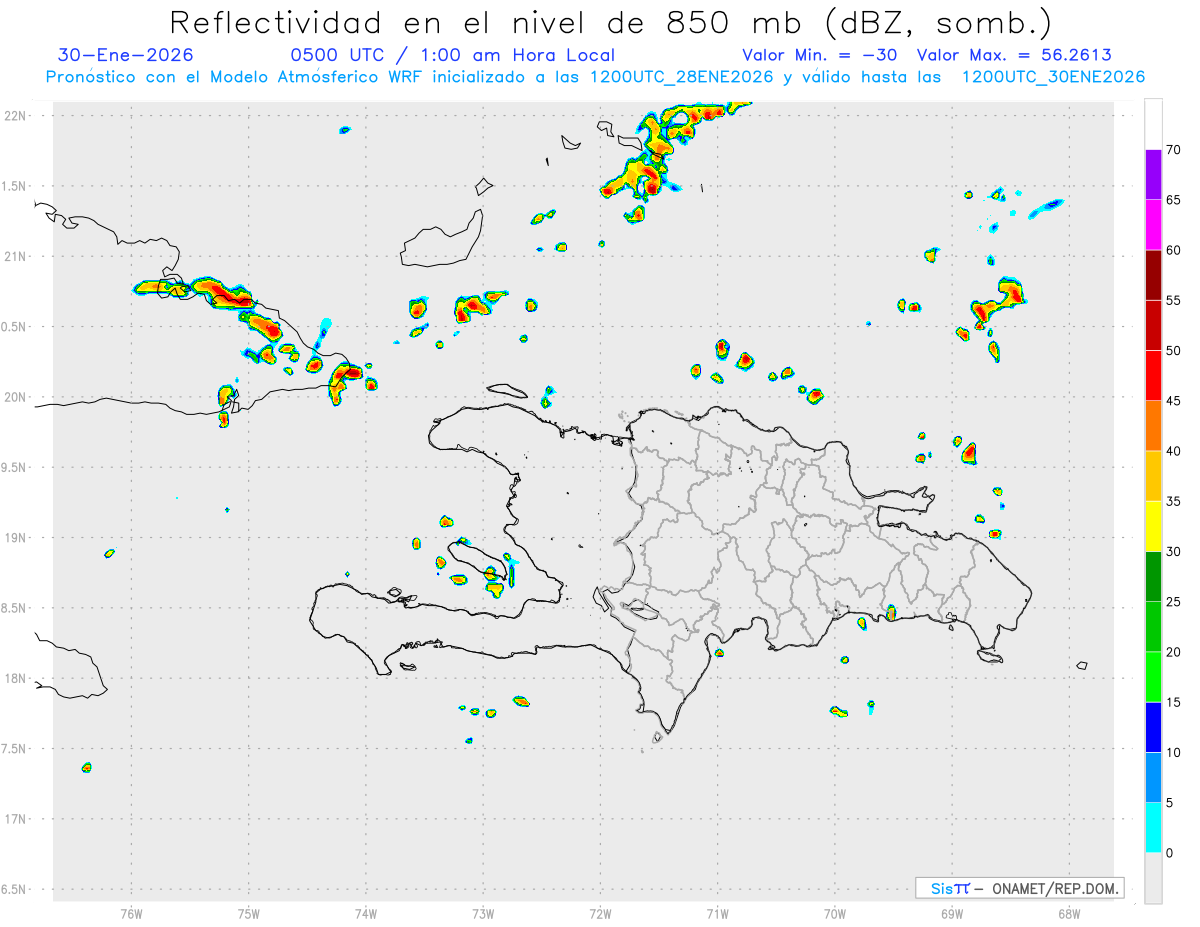Click the '0' colorbar tick label
The width and height of the screenshot is (1200, 927).
pyautogui.click(x=1170, y=853)
